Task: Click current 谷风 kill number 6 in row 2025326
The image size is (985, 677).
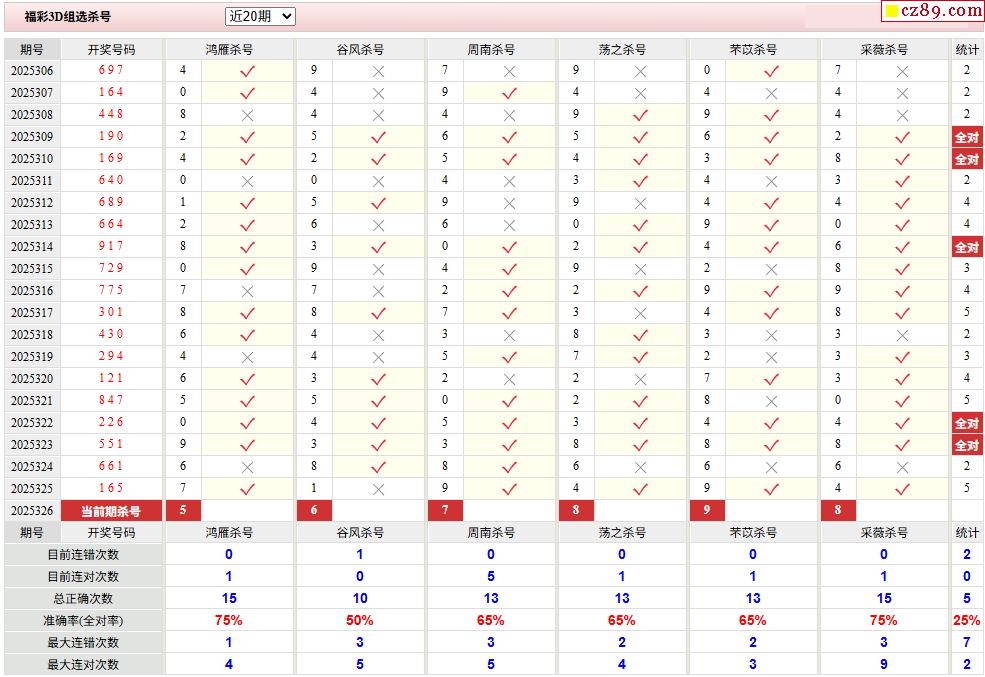Action: click(314, 511)
